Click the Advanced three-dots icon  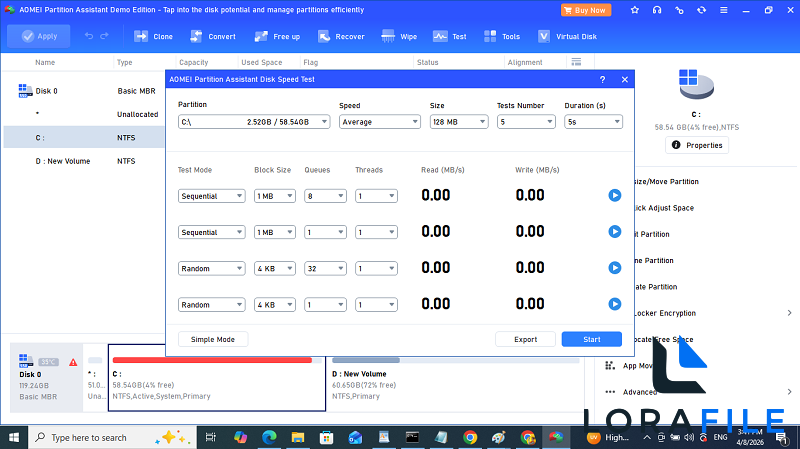pos(610,392)
